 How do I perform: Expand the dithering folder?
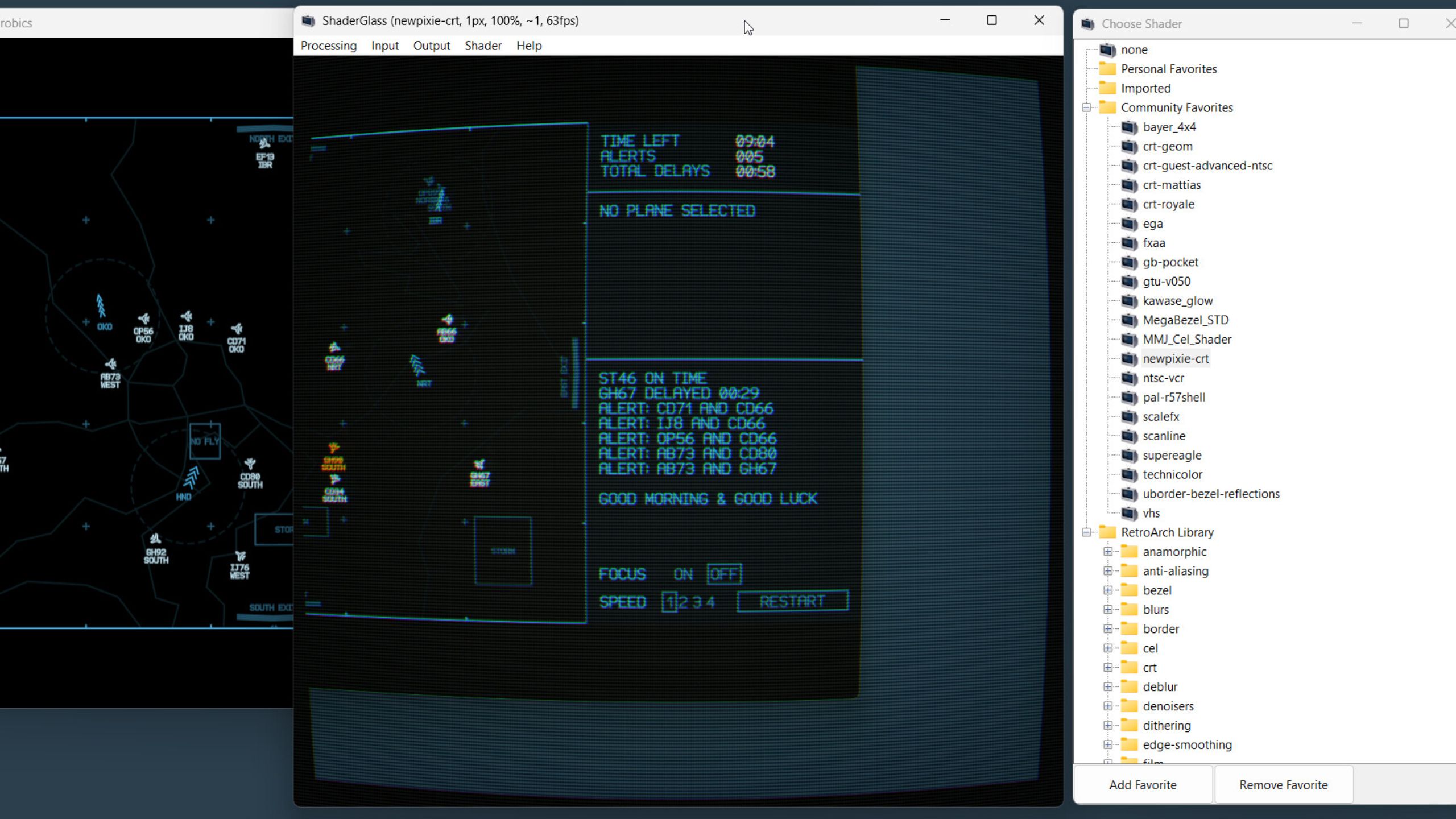point(1108,726)
